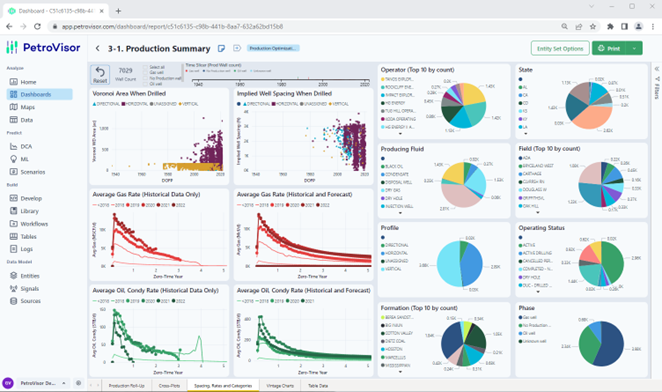Open DCA under Predict
The image size is (662, 392).
point(26,147)
